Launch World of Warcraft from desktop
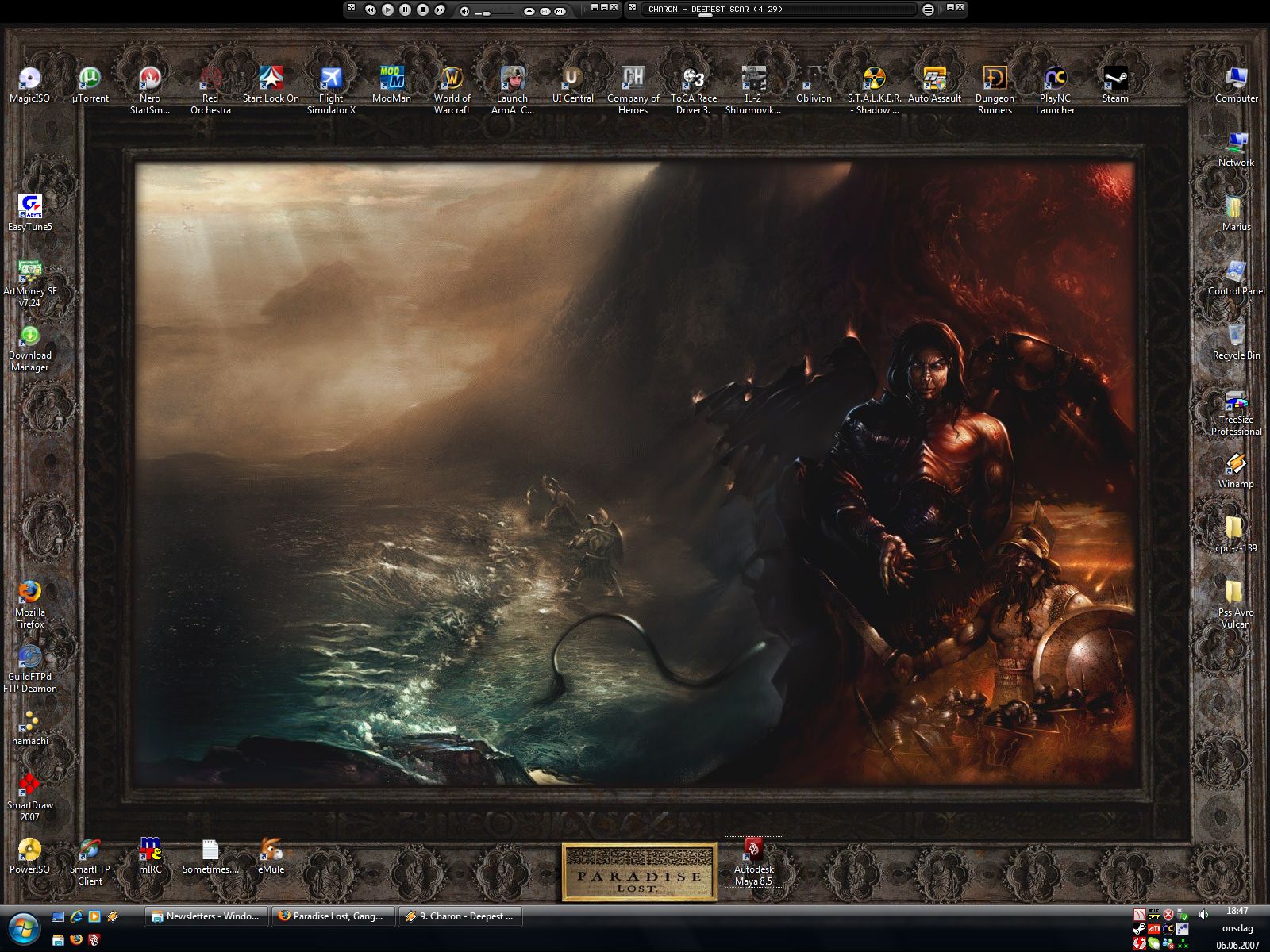The image size is (1270, 952). click(x=452, y=79)
